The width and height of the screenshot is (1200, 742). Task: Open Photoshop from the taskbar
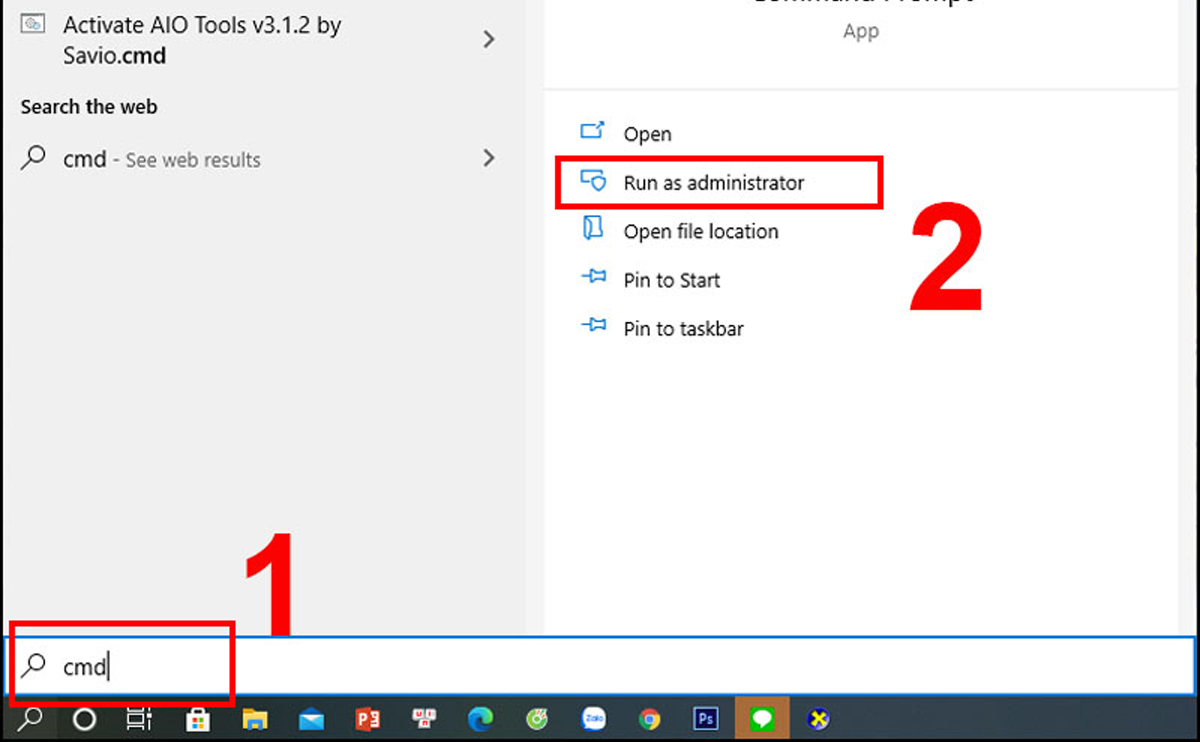point(706,719)
